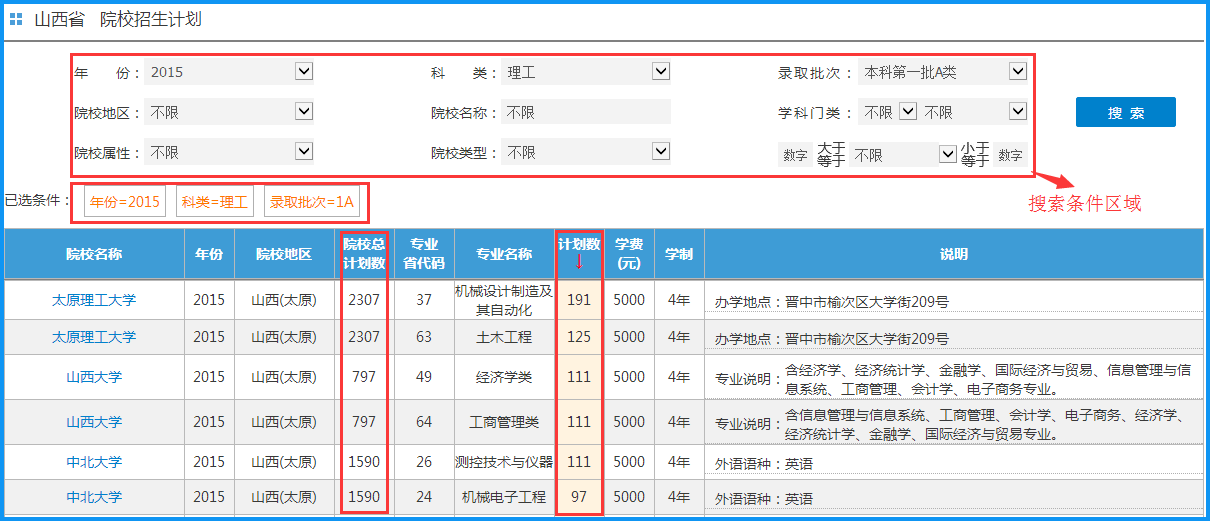Expand the 科类 dropdown set to 理工
1210x521 pixels.
[x=660, y=72]
